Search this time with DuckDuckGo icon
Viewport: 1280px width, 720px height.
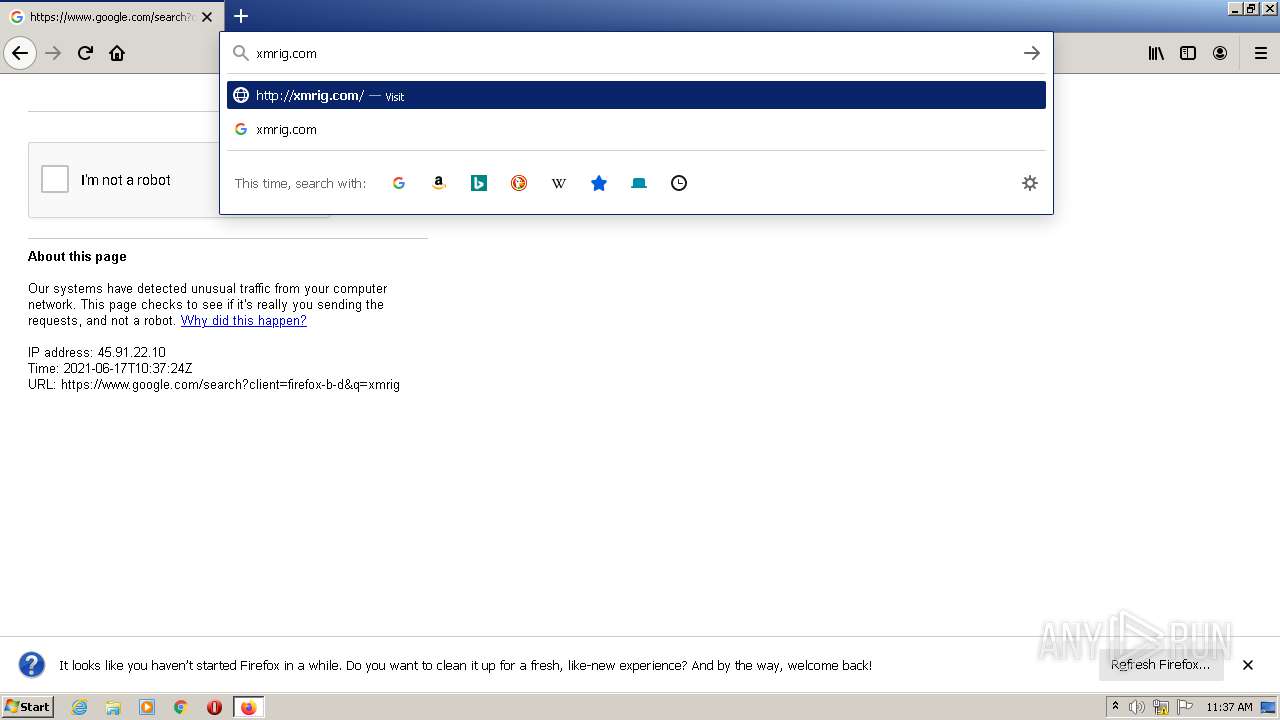[519, 183]
